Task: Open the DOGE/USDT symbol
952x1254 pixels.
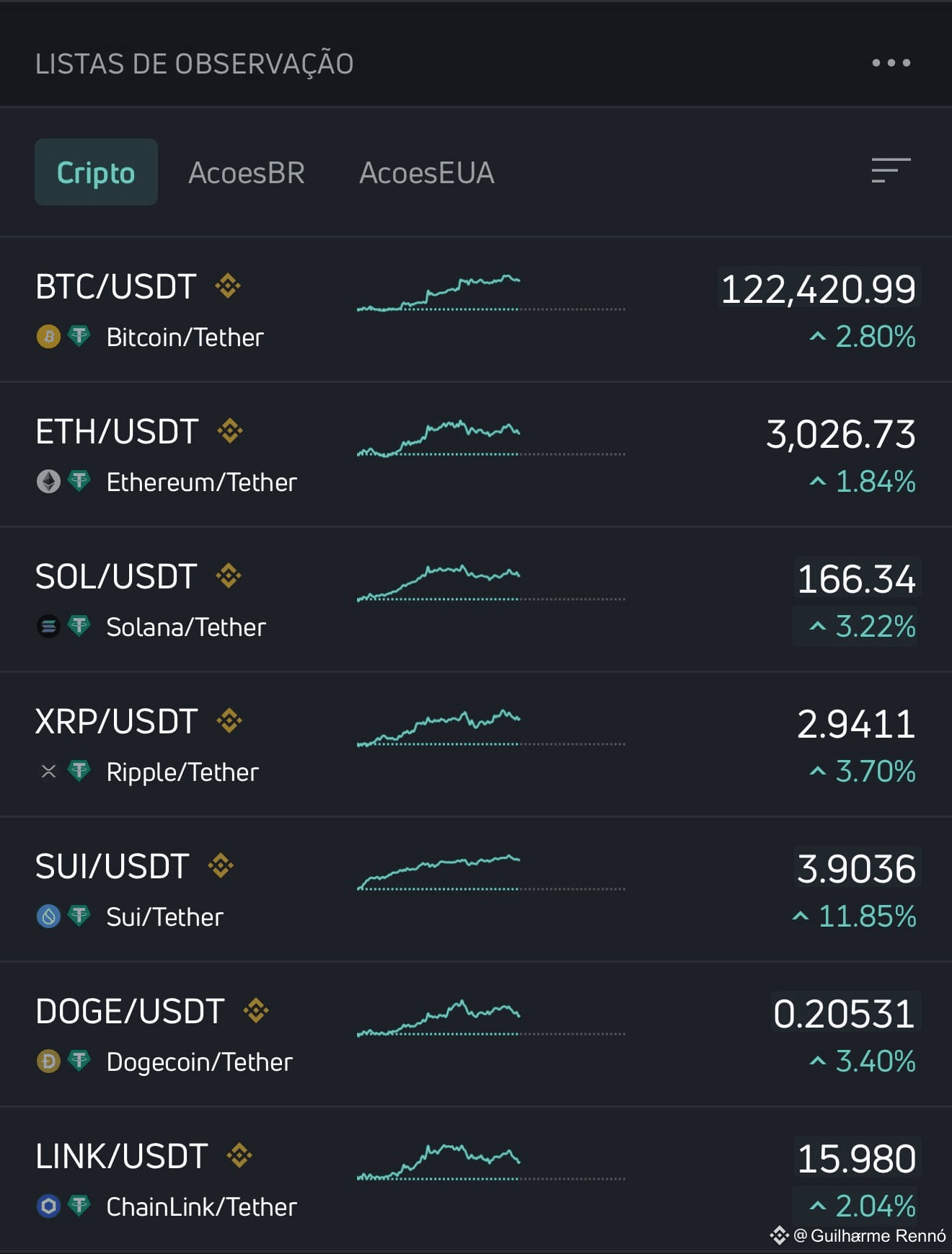Action: (x=131, y=1012)
